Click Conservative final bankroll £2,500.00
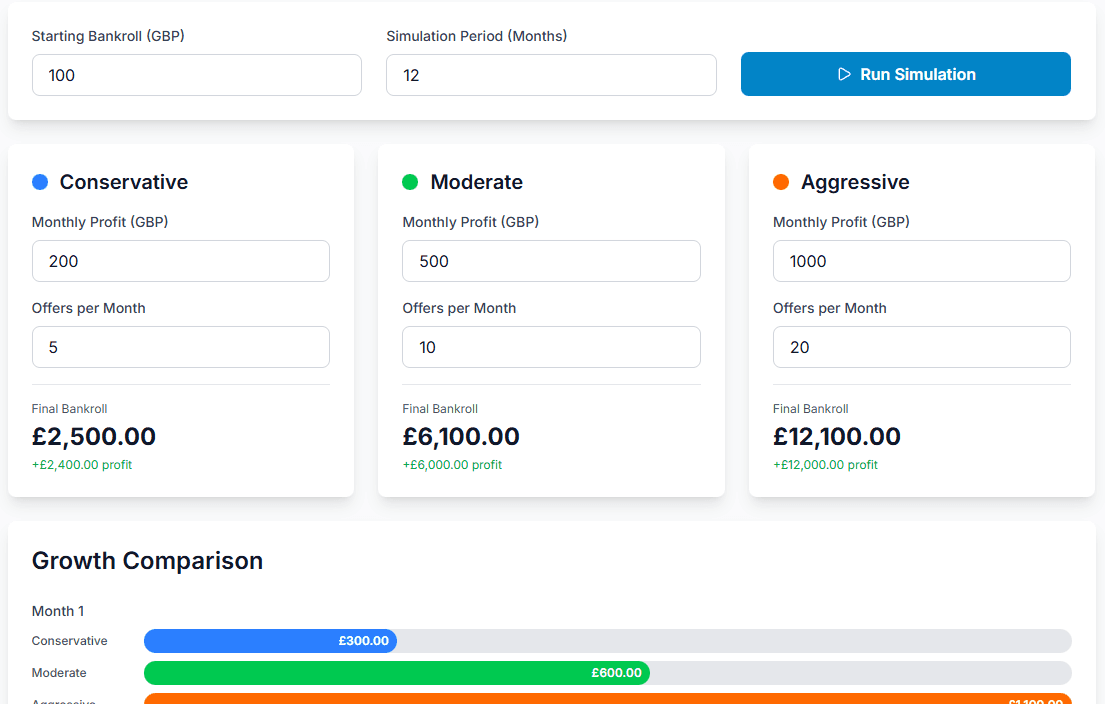Image resolution: width=1105 pixels, height=704 pixels. 94,437
